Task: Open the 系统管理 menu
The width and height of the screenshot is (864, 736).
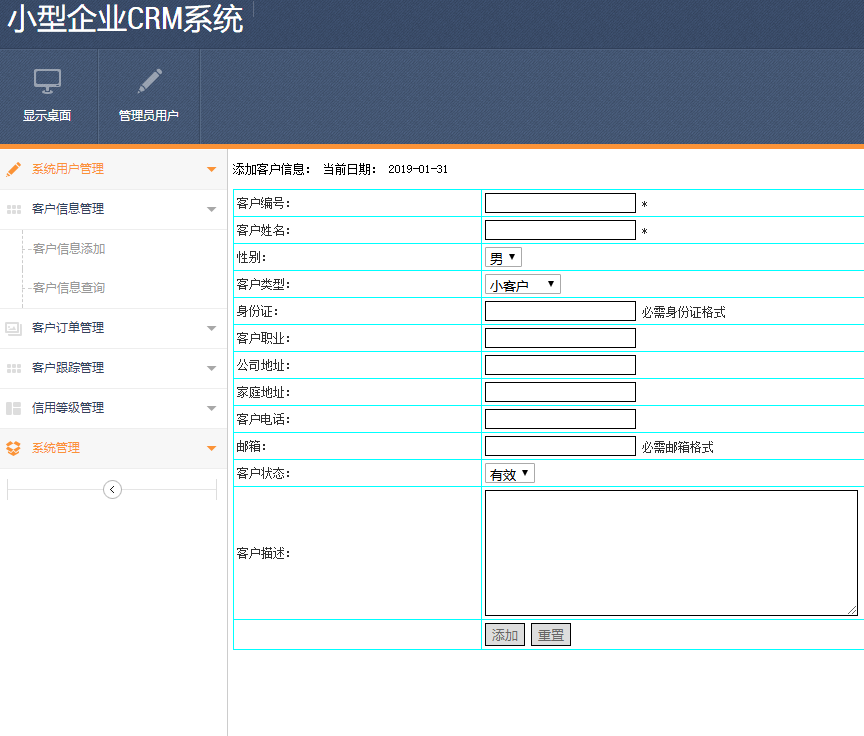Action: point(114,448)
